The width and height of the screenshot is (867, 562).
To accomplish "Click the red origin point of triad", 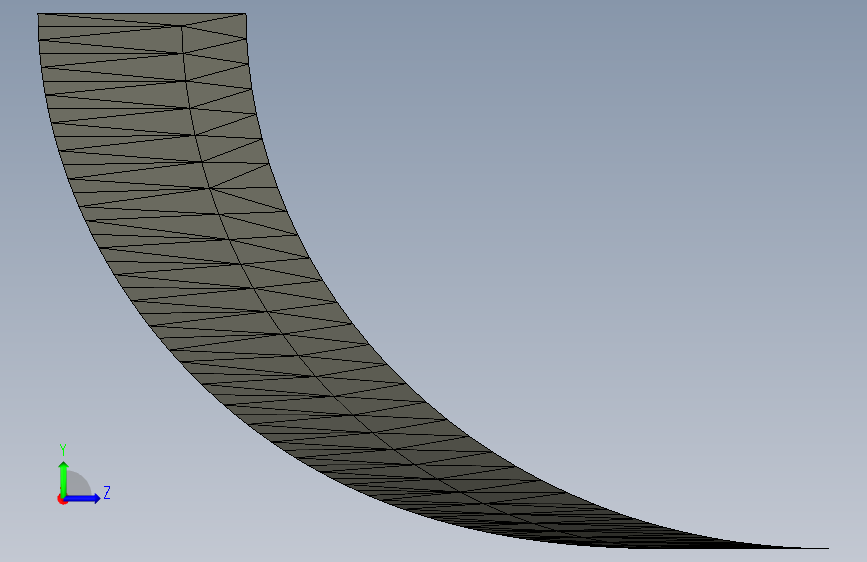I will tap(62, 499).
